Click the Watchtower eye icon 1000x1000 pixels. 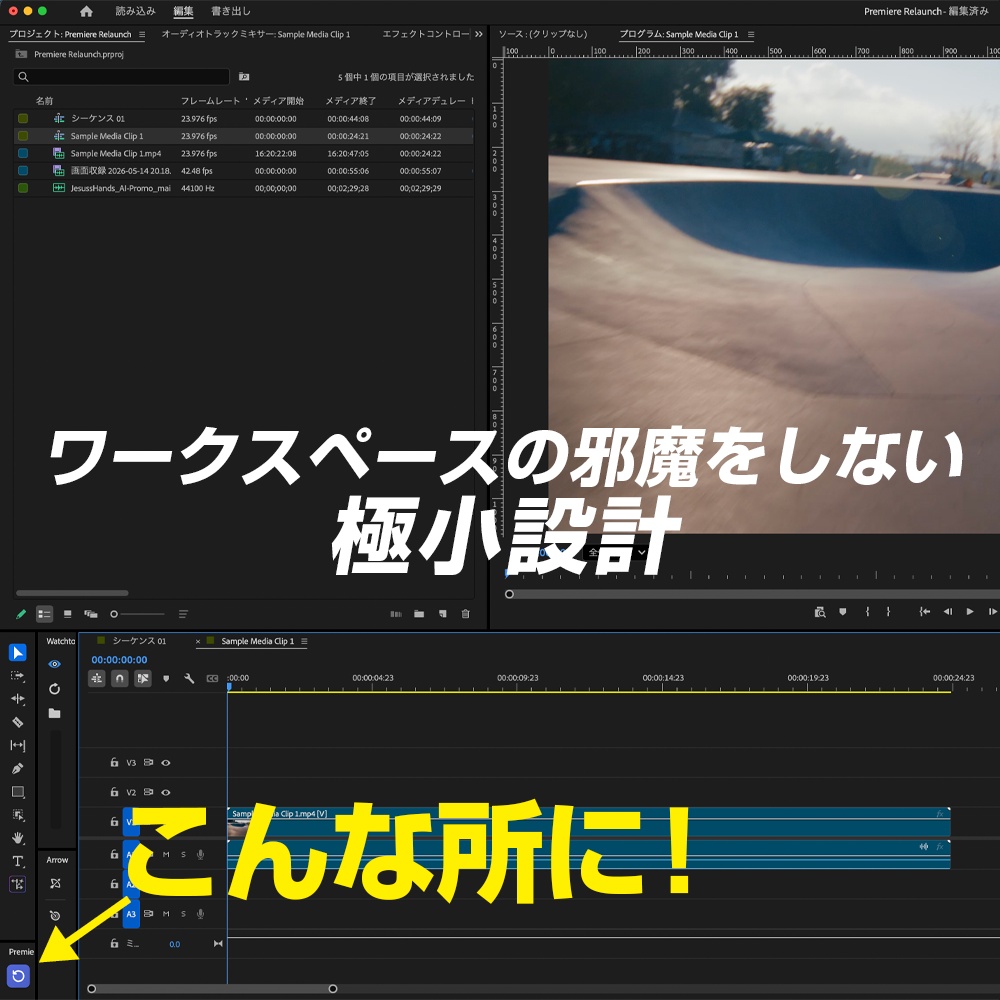tap(55, 664)
